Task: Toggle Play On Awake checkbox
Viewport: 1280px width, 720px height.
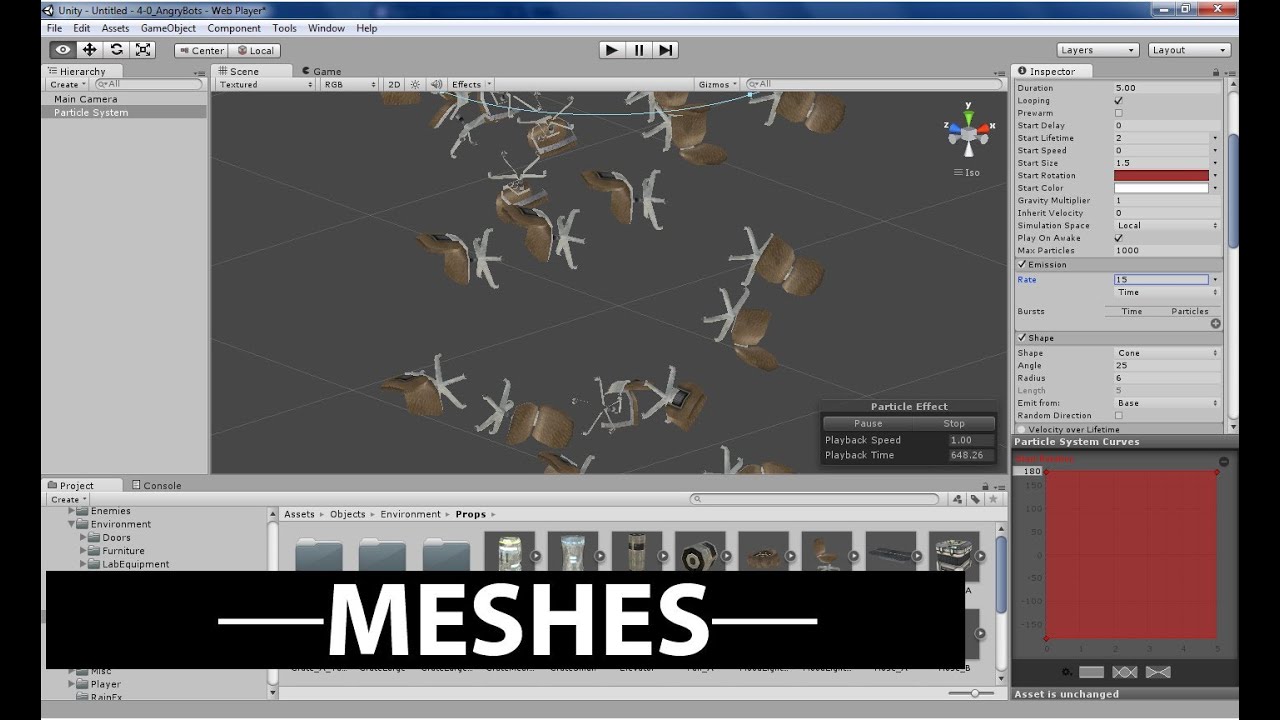Action: pos(1118,238)
